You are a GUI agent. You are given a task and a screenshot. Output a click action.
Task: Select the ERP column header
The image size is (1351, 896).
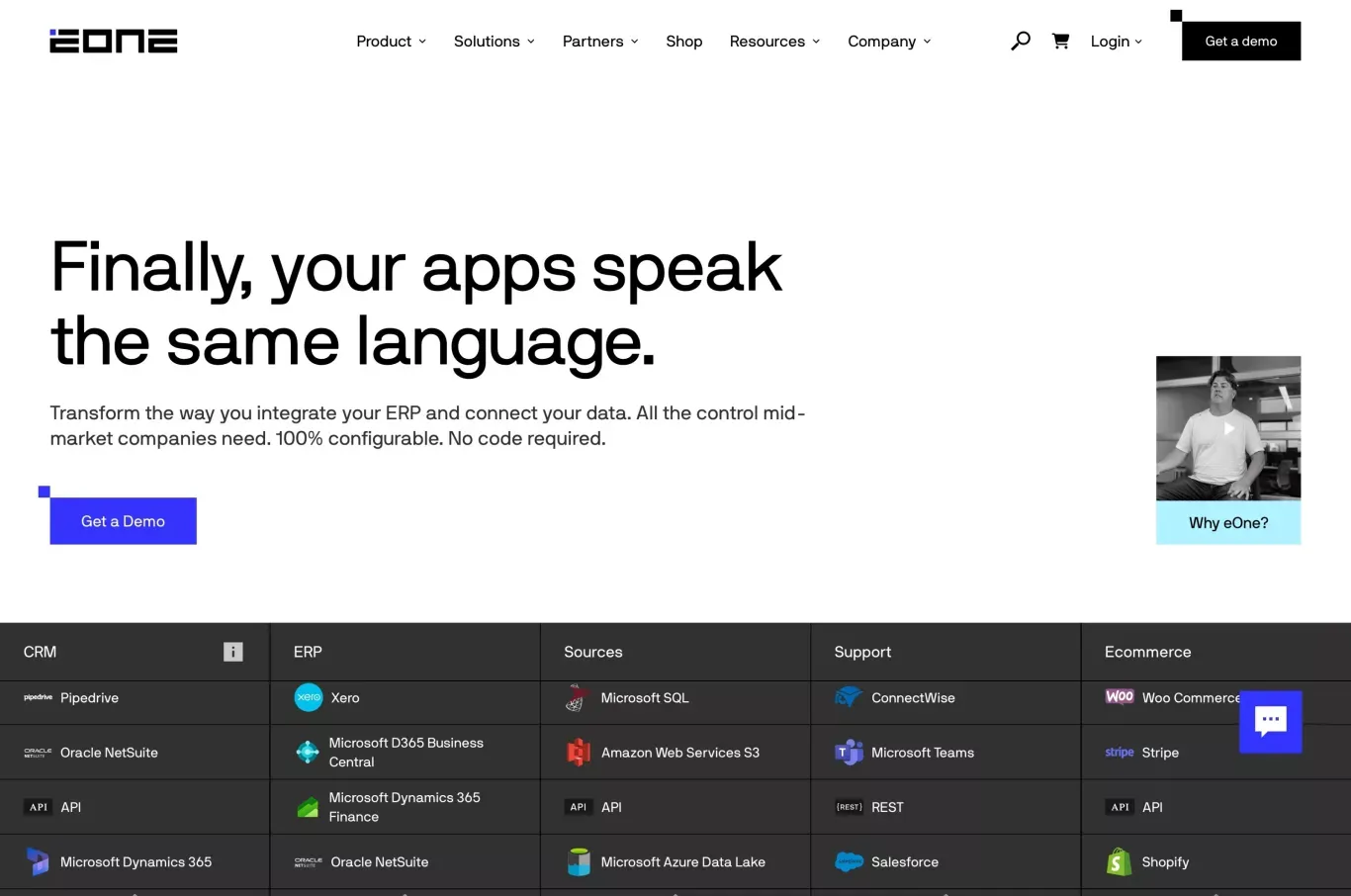(308, 652)
